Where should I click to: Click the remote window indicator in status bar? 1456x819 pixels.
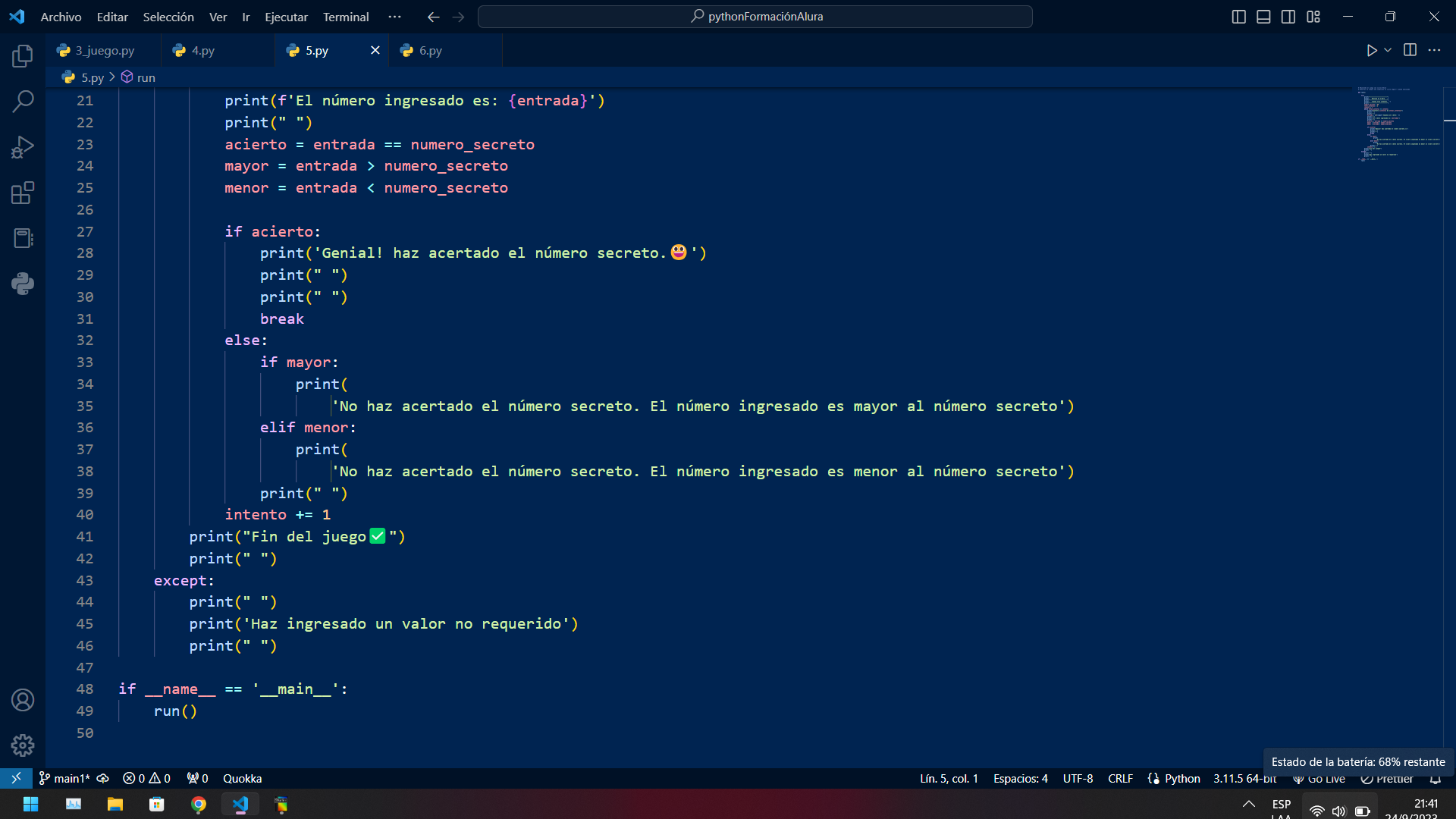point(16,778)
